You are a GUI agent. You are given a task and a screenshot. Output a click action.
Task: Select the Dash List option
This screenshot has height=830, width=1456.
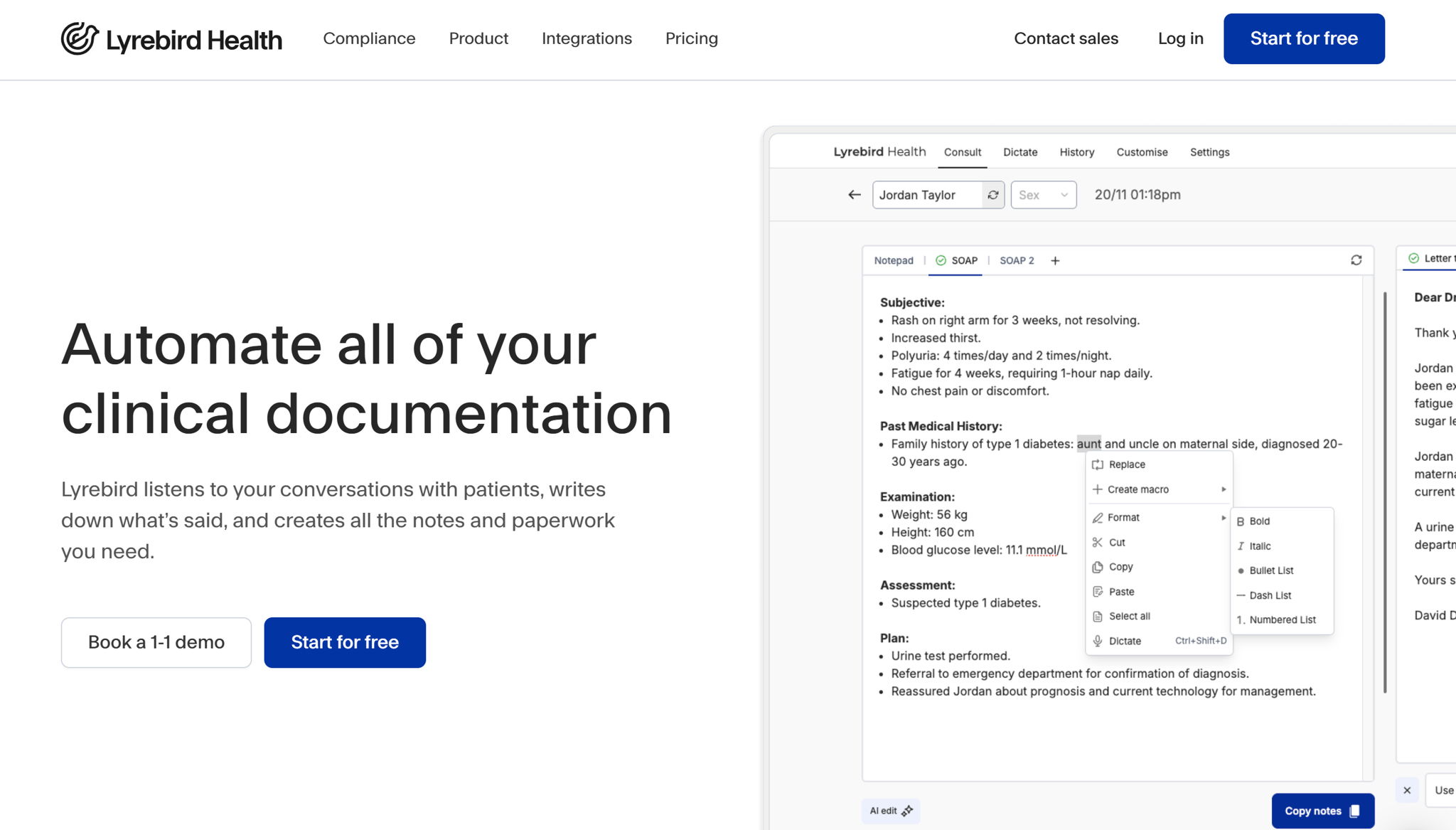point(1270,595)
